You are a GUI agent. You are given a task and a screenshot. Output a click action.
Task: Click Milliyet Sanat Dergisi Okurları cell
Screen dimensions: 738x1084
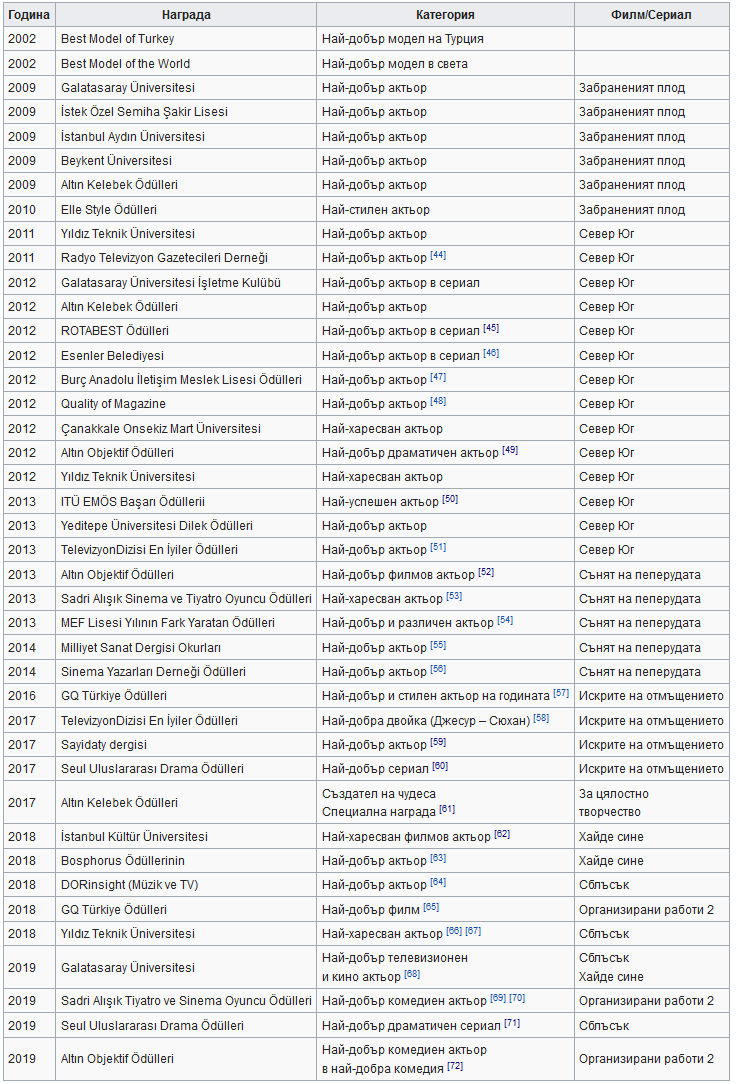pyautogui.click(x=186, y=648)
